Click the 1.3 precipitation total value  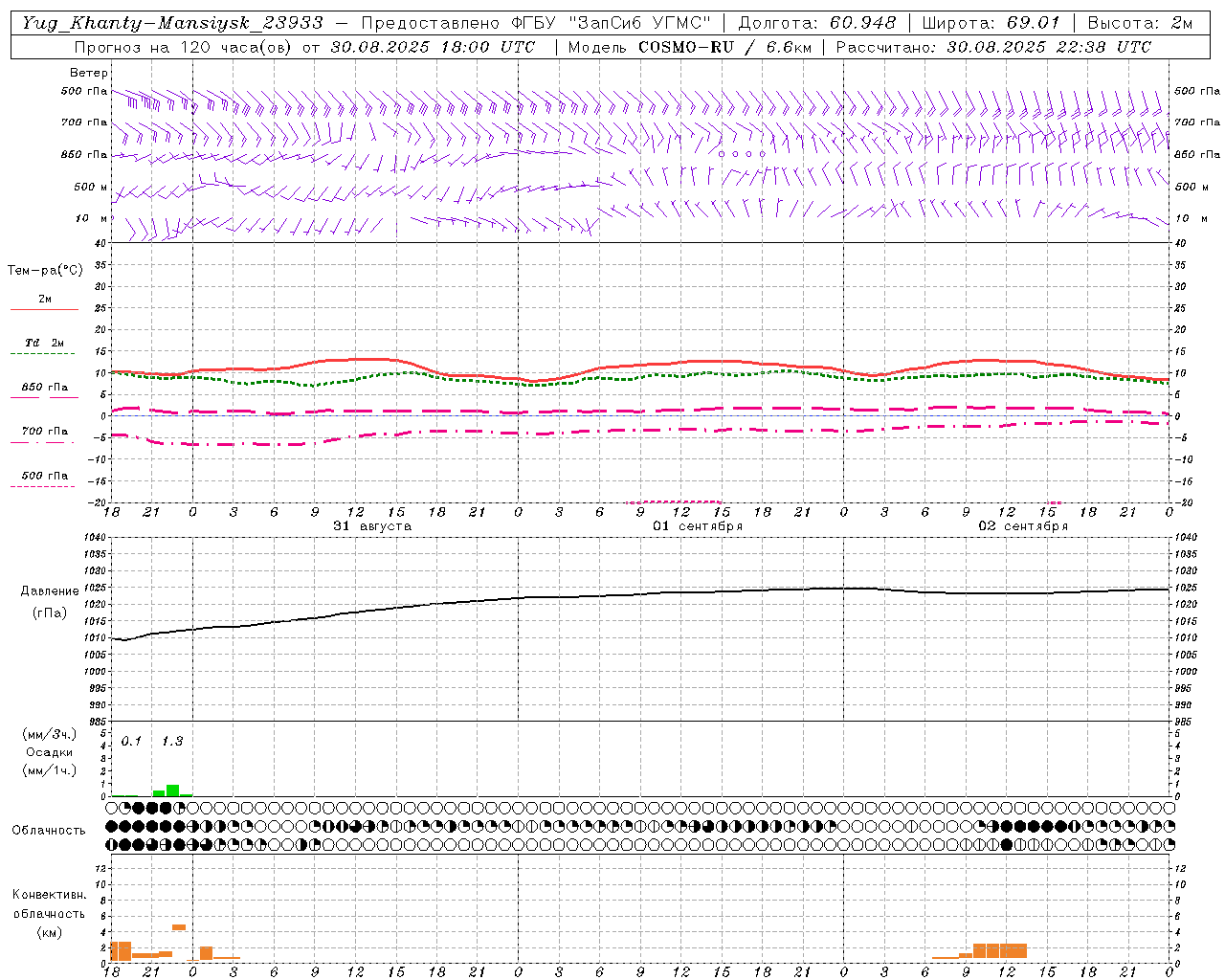pos(172,741)
